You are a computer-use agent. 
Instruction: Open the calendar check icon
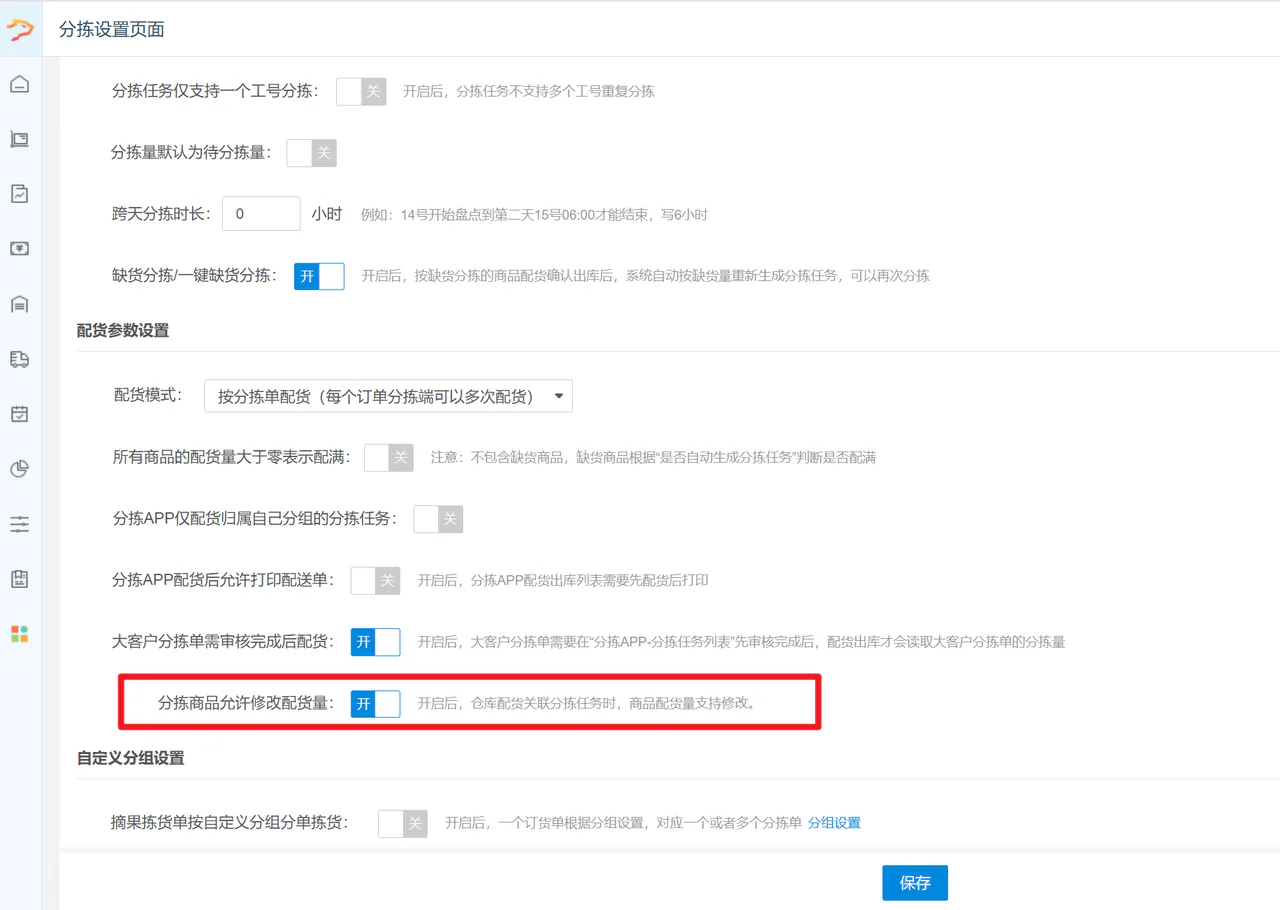[20, 414]
